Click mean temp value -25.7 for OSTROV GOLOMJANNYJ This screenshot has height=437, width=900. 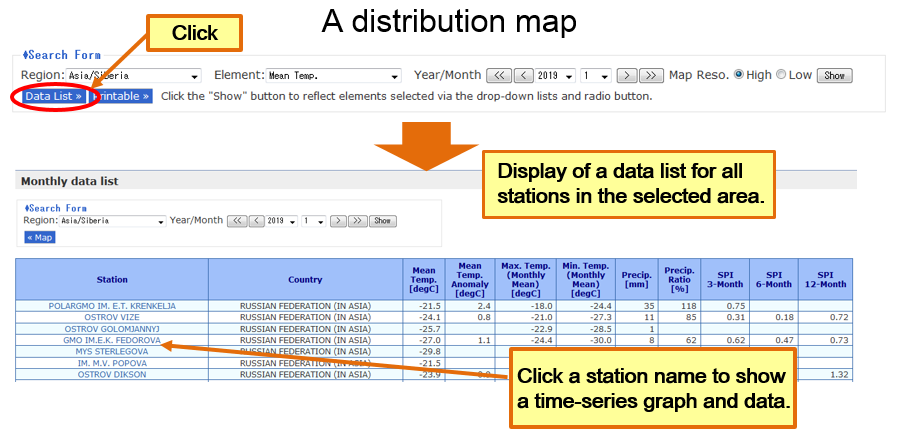430,328
